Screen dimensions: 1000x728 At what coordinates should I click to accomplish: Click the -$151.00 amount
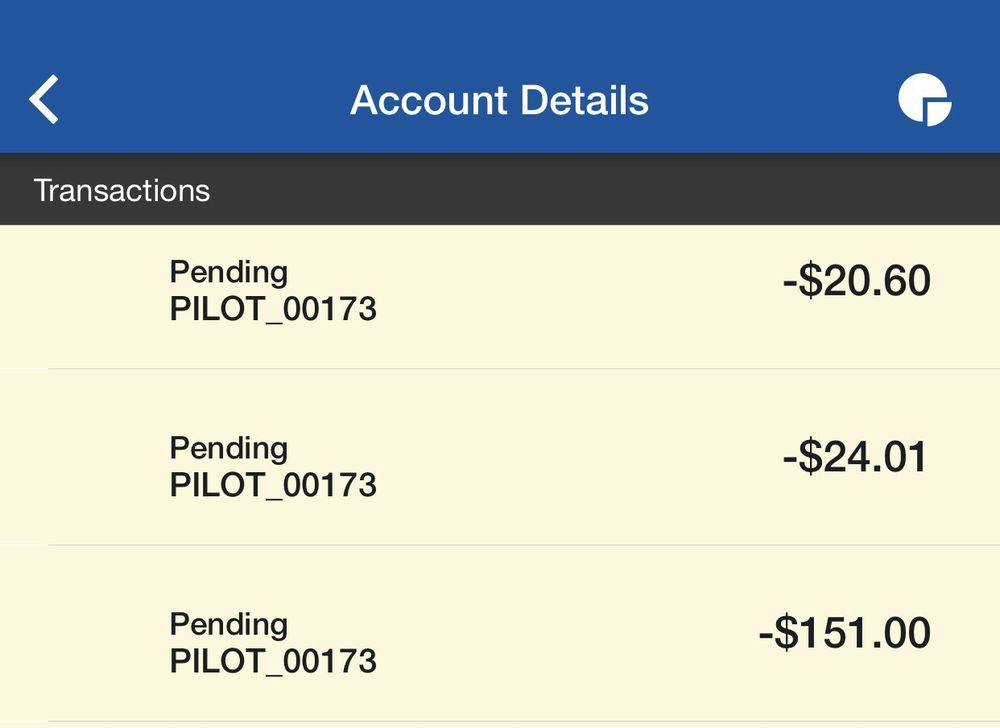844,634
